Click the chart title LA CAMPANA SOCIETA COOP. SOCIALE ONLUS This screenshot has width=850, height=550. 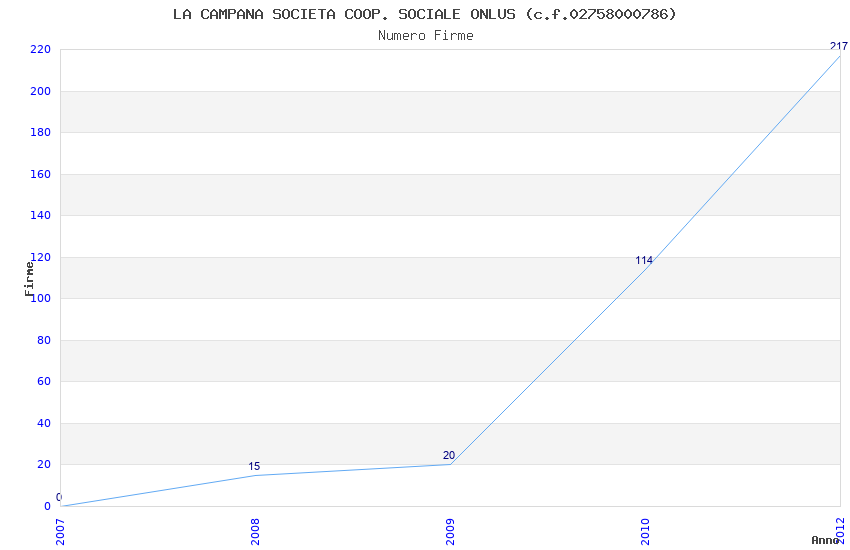tap(344, 14)
